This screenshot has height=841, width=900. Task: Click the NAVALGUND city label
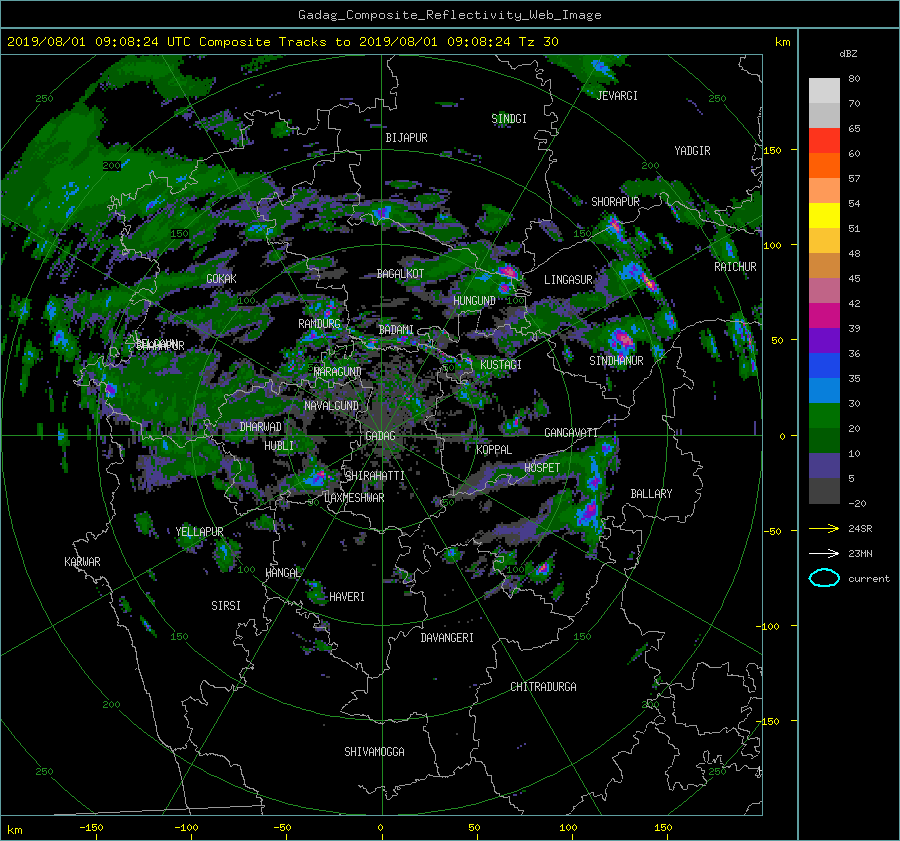pyautogui.click(x=331, y=406)
